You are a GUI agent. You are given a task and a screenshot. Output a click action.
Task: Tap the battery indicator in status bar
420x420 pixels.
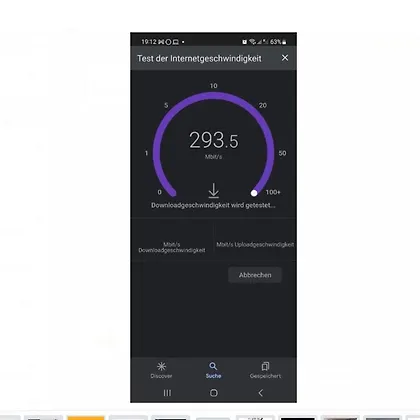[x=284, y=42]
